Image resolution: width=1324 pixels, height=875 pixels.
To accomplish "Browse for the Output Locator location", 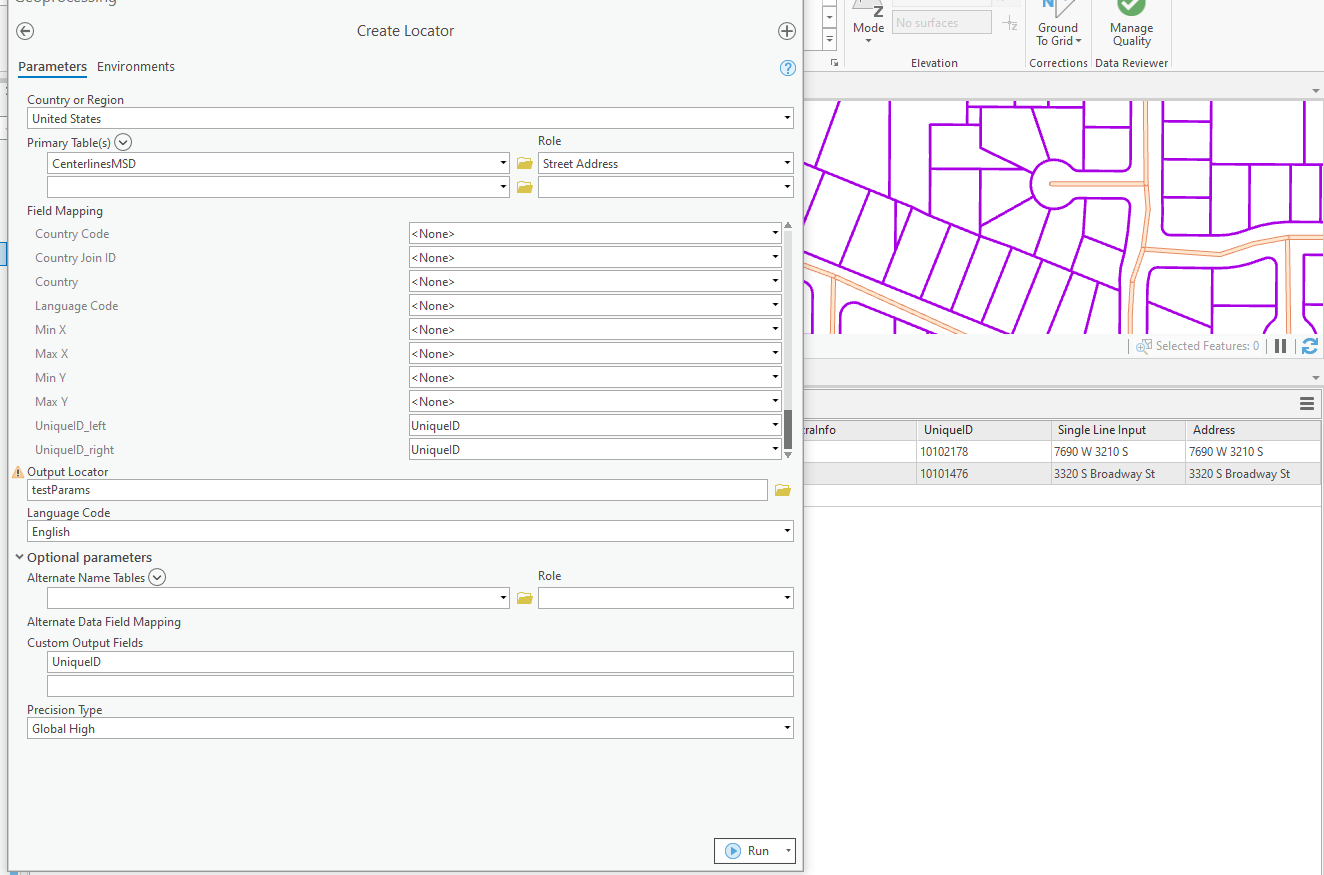I will (x=782, y=490).
